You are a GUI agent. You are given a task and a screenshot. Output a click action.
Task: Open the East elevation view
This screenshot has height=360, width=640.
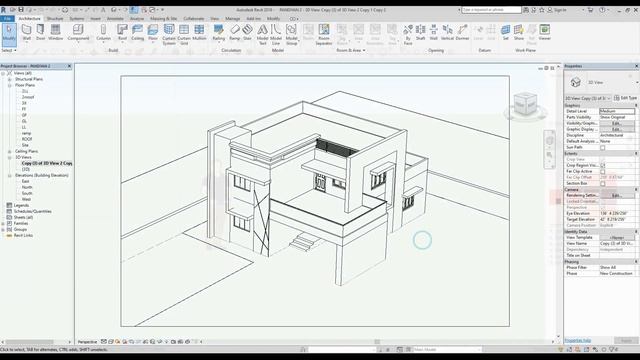tap(26, 181)
